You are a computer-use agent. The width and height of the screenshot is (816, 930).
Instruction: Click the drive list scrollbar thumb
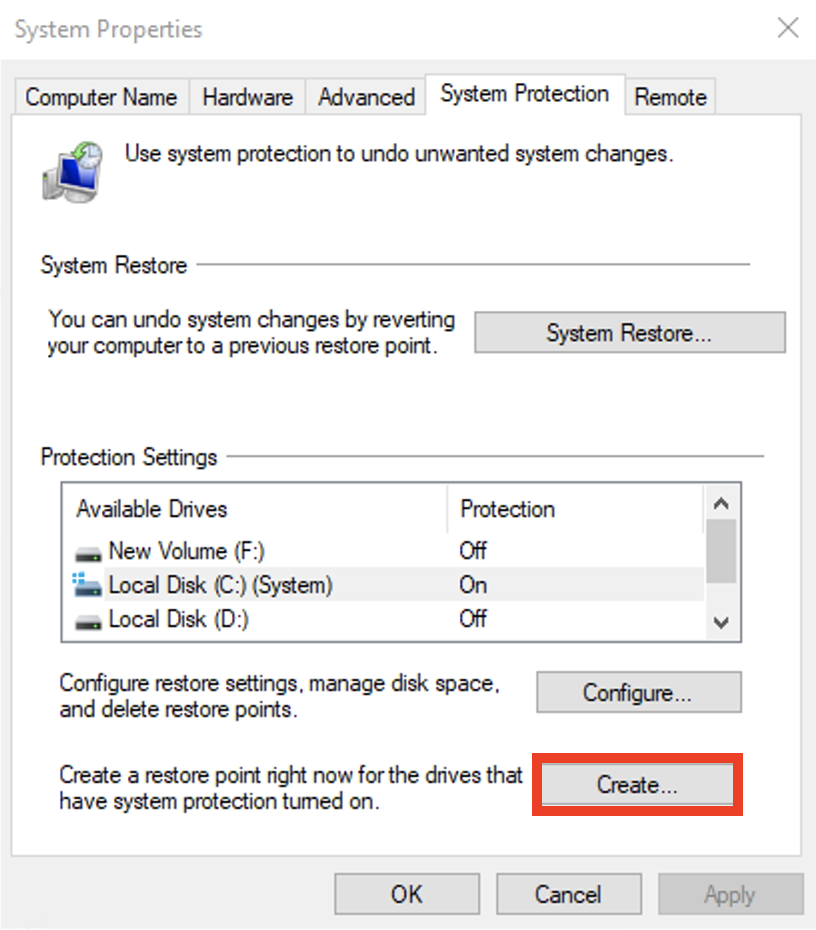[x=721, y=551]
